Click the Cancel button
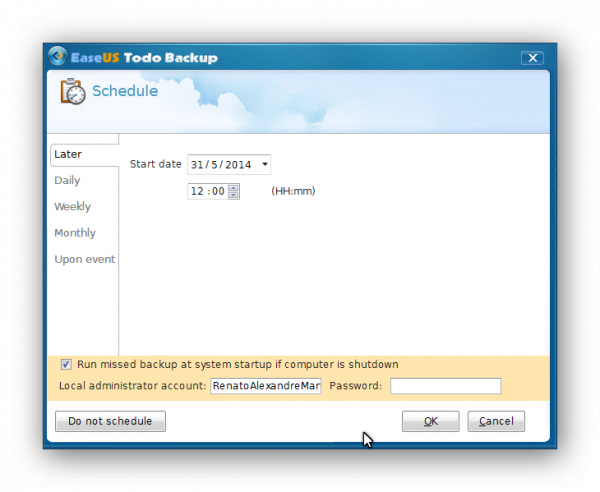 496,421
